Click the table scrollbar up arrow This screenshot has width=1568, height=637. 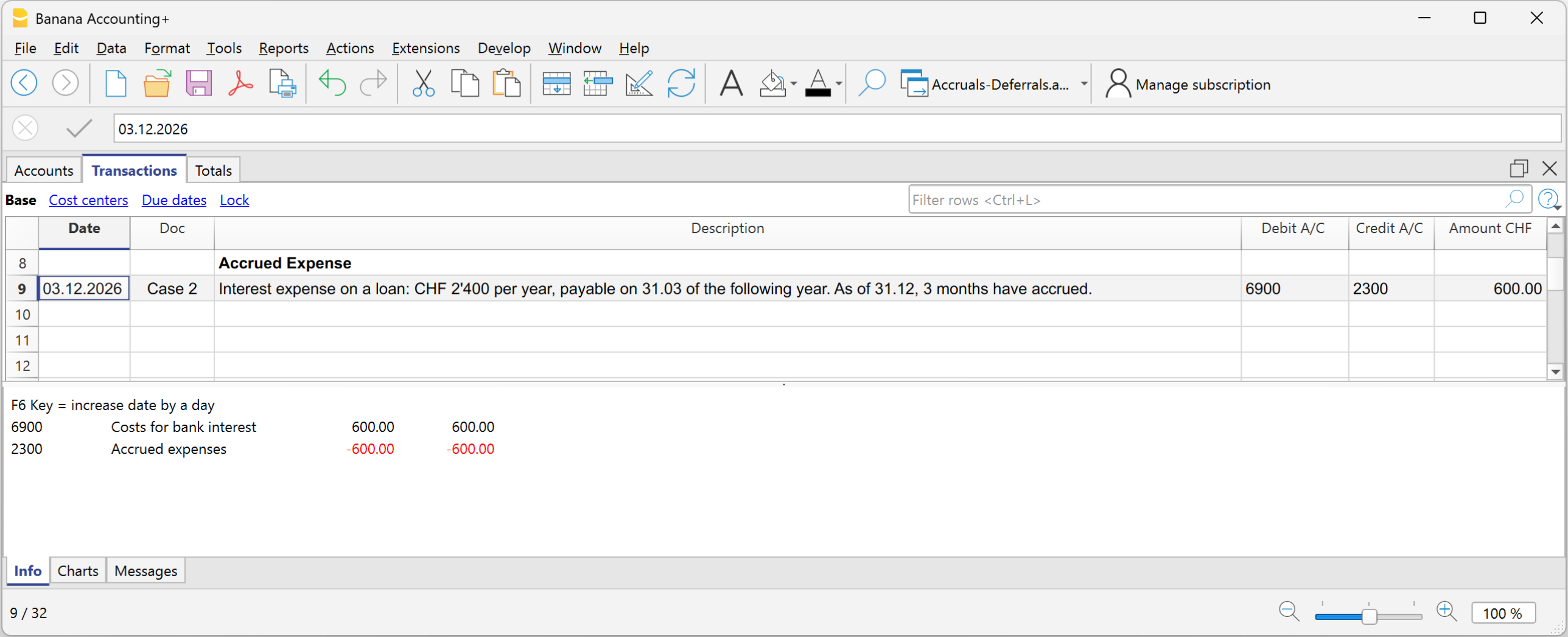point(1556,226)
